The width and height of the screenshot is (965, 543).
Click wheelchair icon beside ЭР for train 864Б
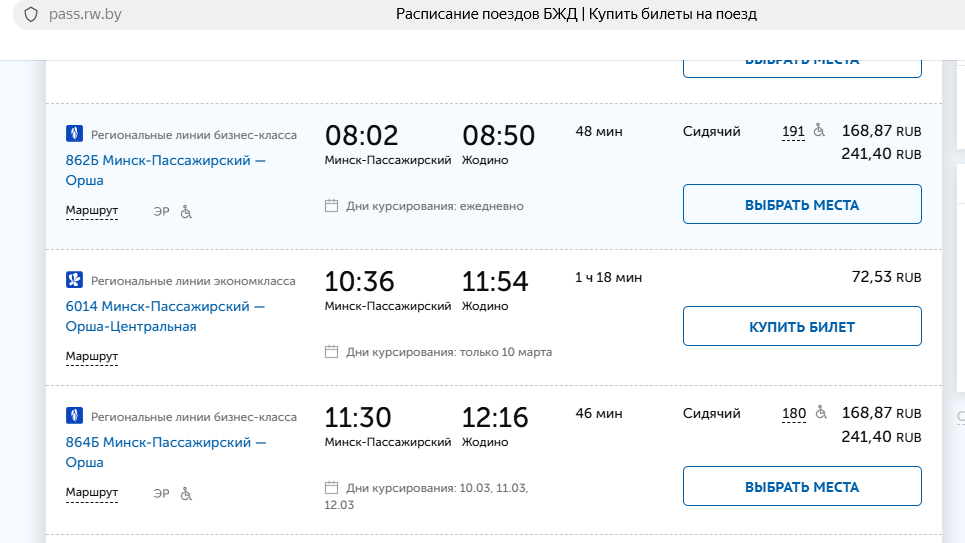[186, 494]
